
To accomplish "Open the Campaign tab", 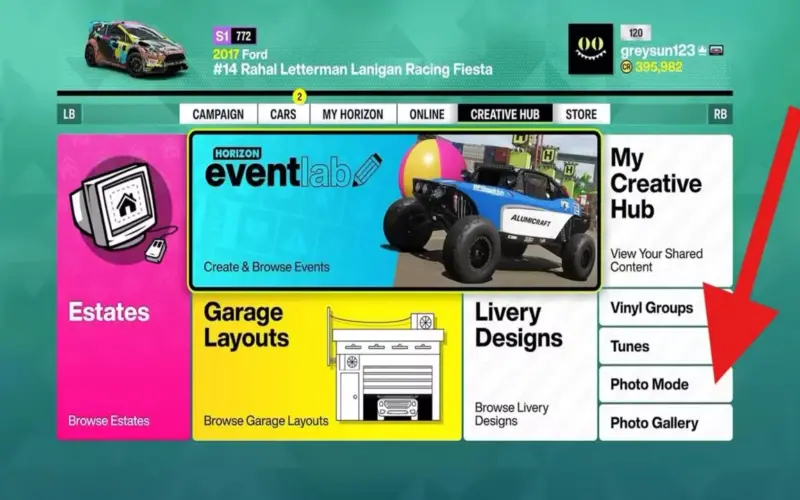I will 218,114.
